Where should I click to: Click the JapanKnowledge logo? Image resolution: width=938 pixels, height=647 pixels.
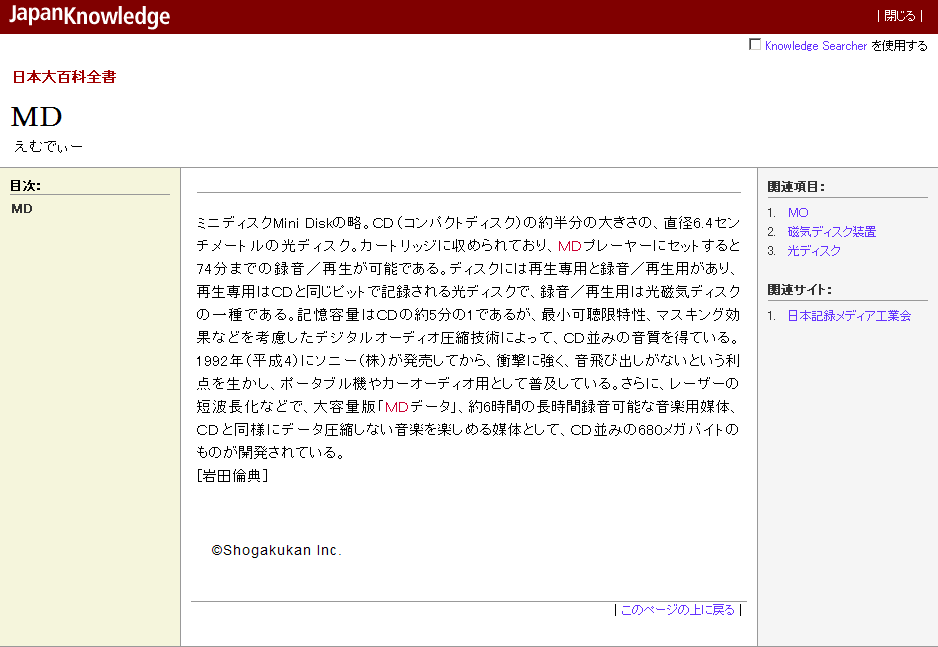tap(89, 16)
